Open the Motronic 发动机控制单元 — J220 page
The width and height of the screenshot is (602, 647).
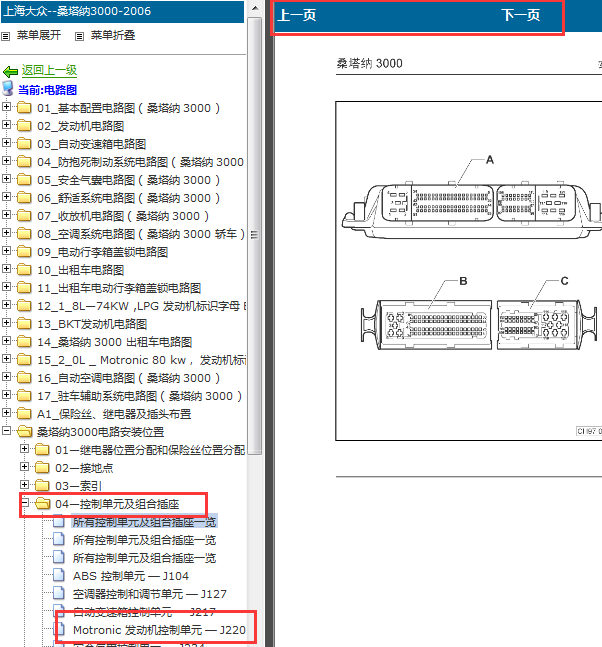(x=159, y=630)
